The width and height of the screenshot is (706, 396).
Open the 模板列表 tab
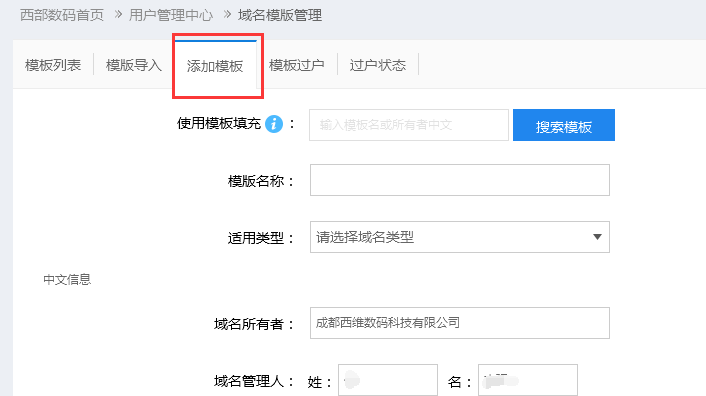click(53, 65)
